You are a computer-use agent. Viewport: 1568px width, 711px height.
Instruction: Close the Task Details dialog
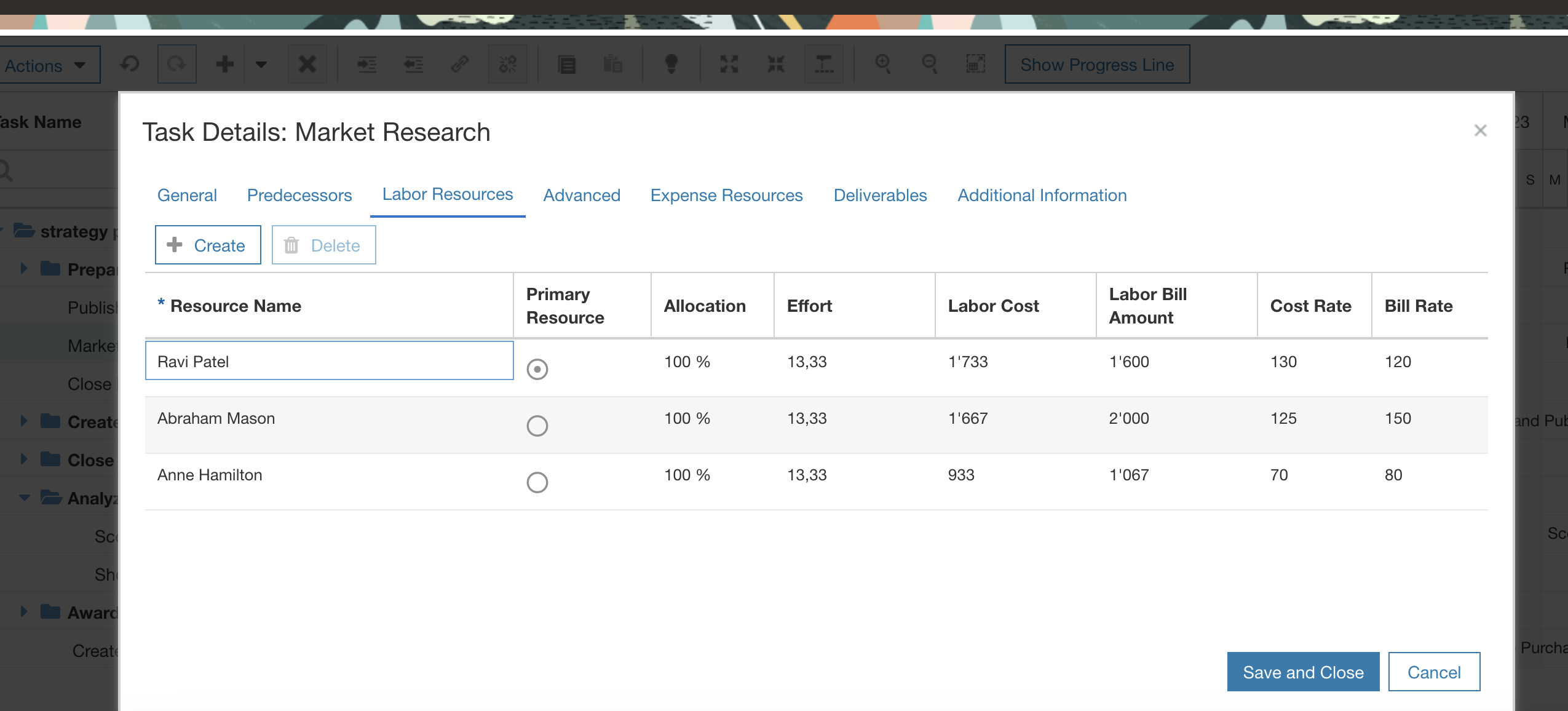pyautogui.click(x=1480, y=130)
